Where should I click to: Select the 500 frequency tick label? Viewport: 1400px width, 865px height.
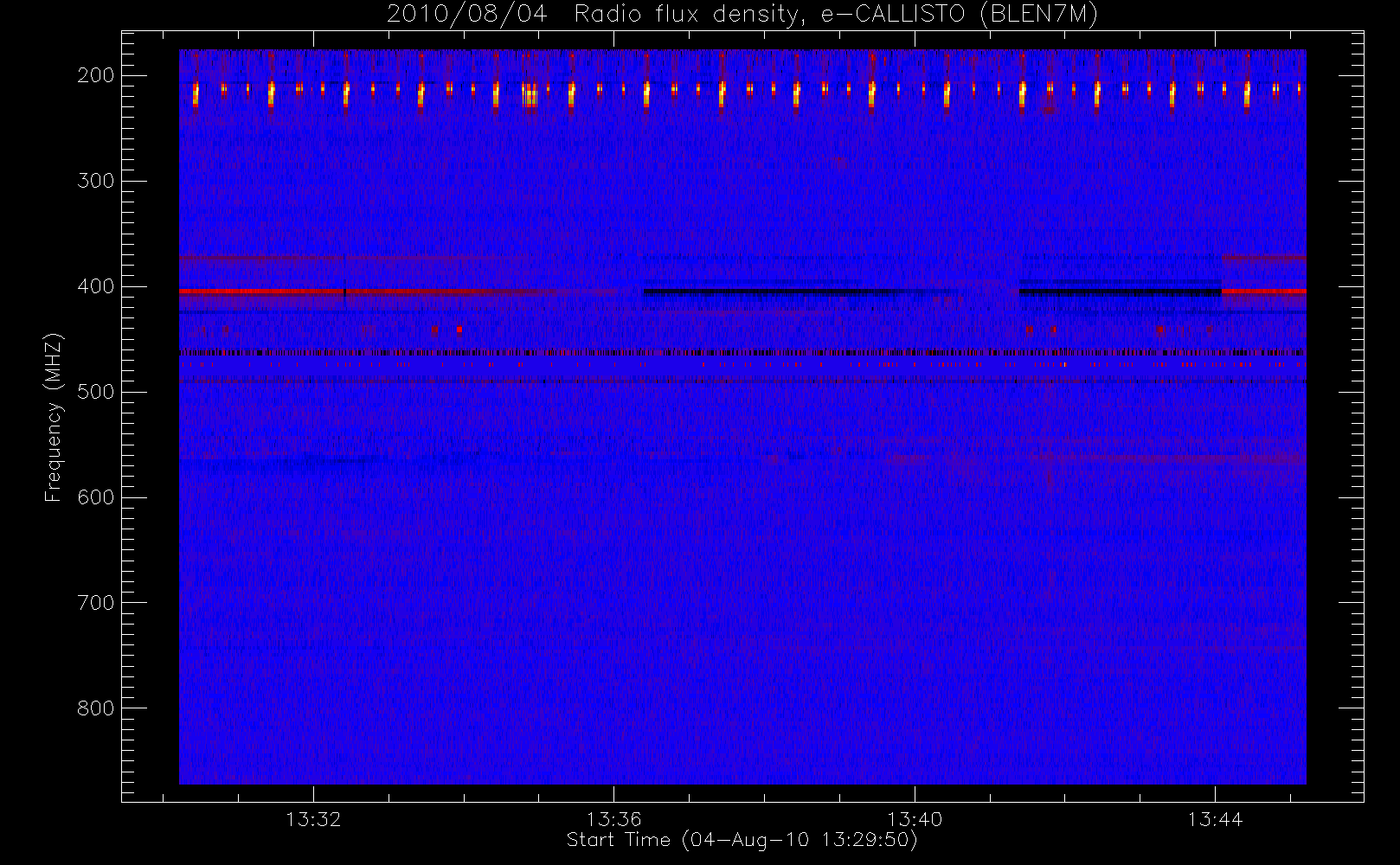click(x=95, y=392)
